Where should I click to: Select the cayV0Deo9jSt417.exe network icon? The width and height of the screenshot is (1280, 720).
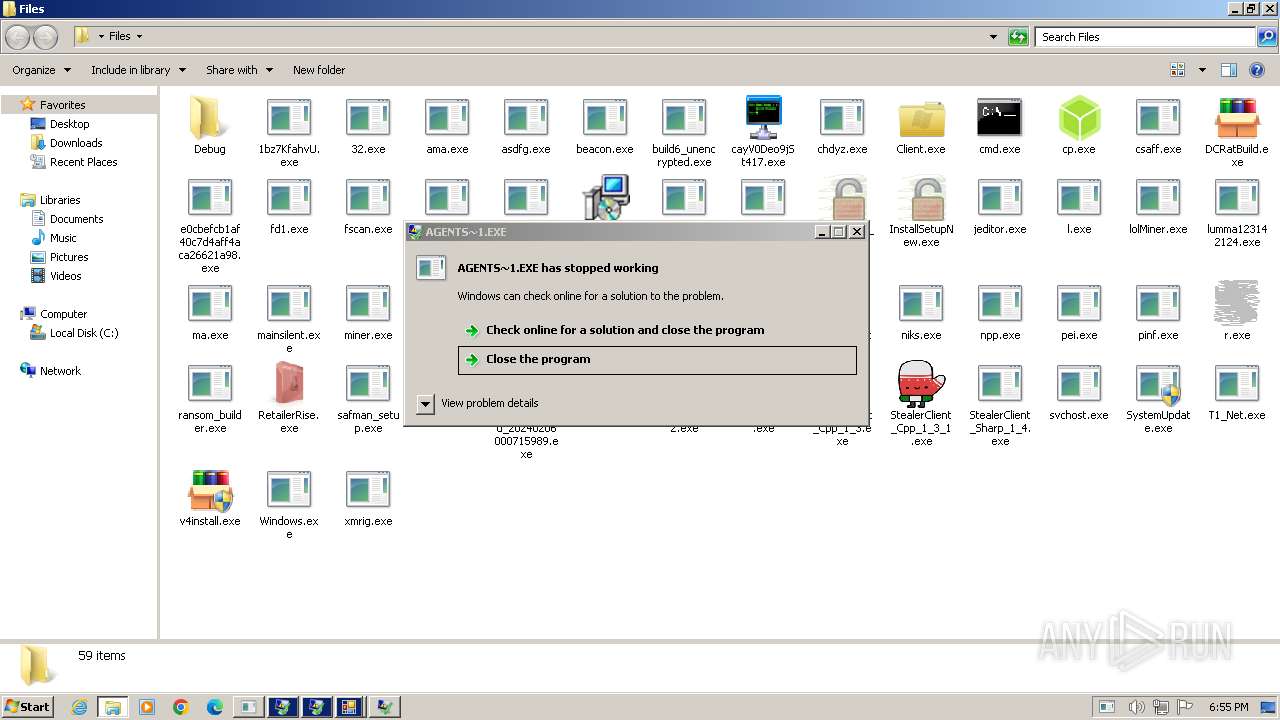[x=763, y=118]
